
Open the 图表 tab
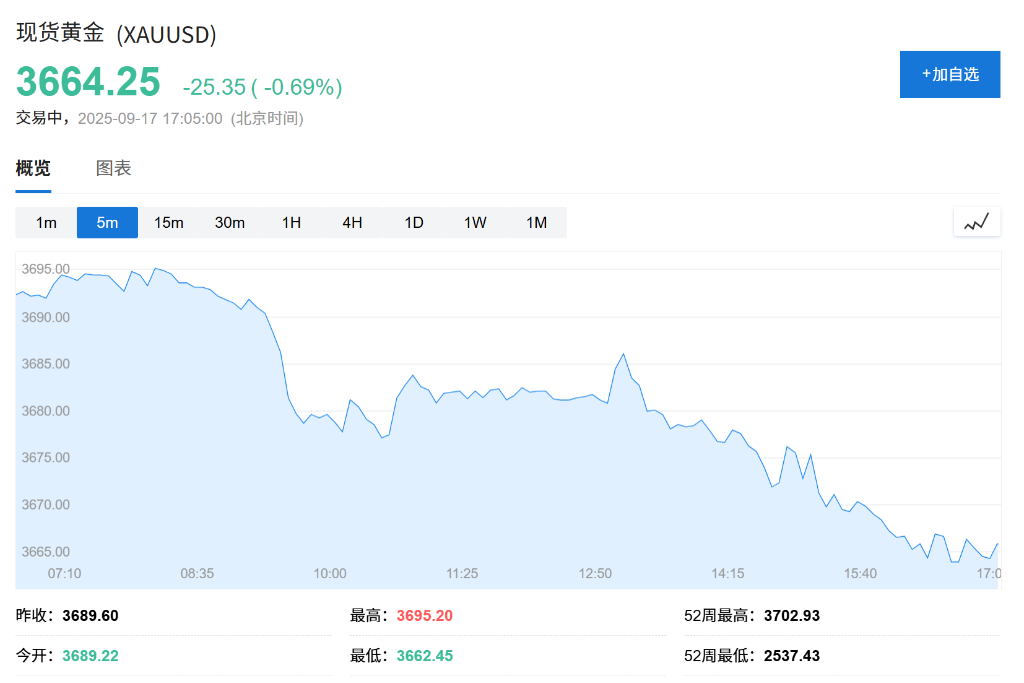coord(113,168)
